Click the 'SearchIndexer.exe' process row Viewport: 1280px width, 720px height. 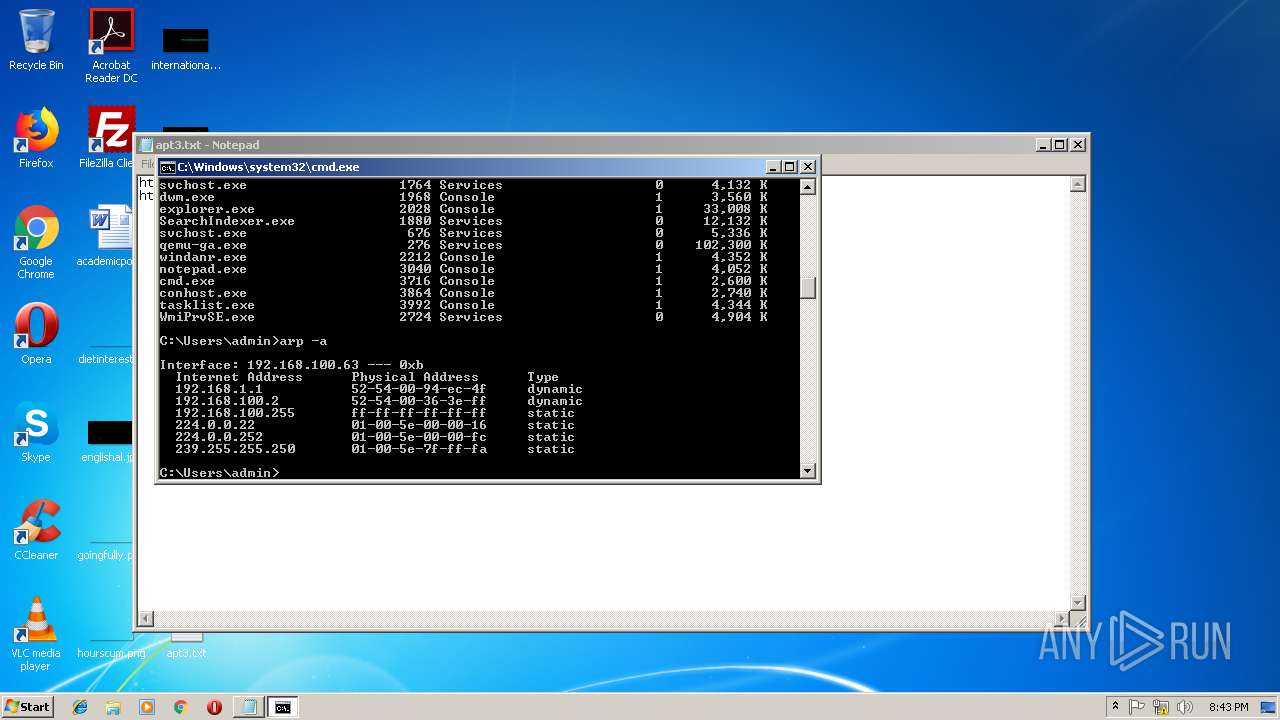[463, 221]
